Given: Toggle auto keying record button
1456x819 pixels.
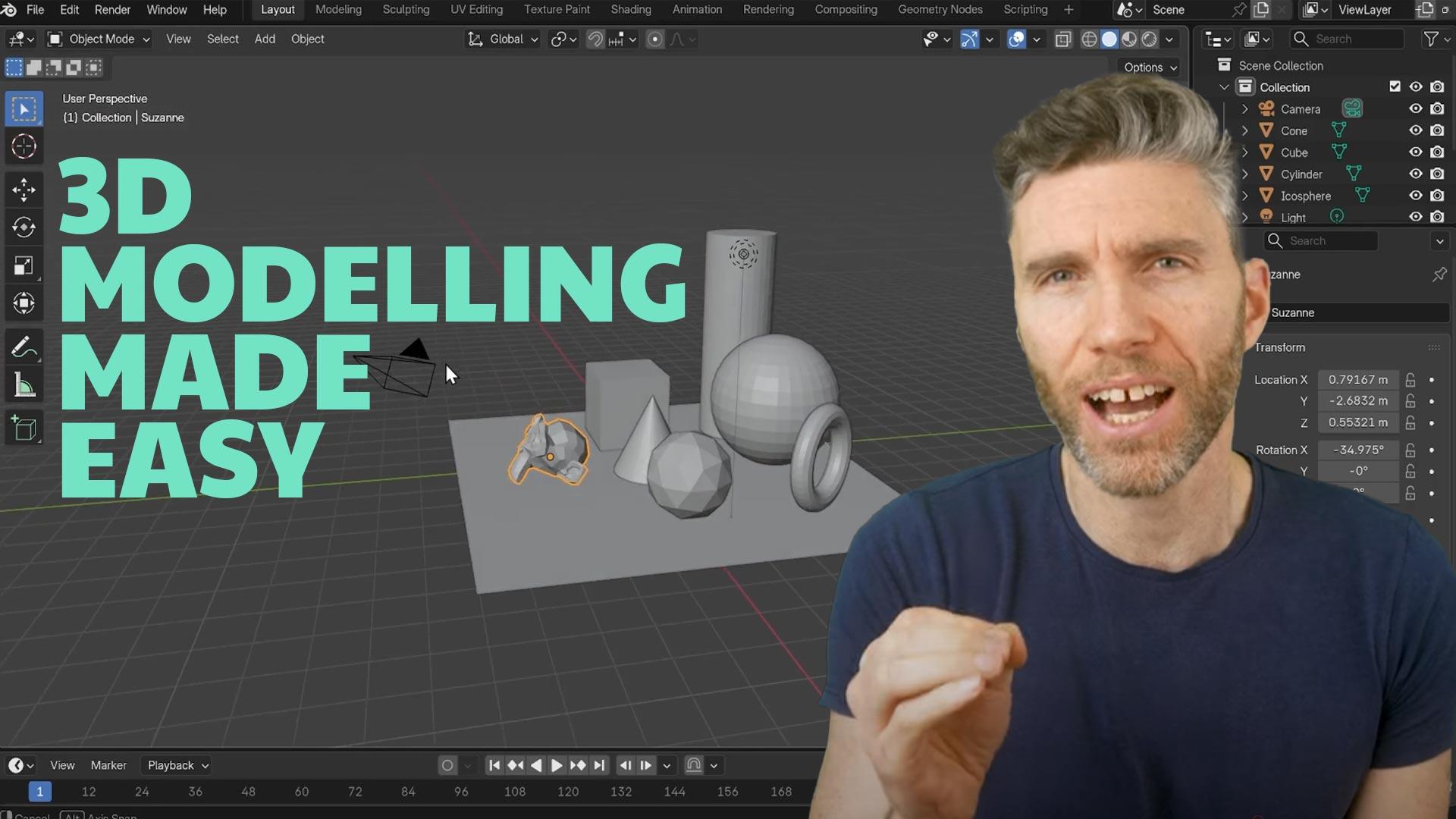Looking at the screenshot, I should (447, 765).
